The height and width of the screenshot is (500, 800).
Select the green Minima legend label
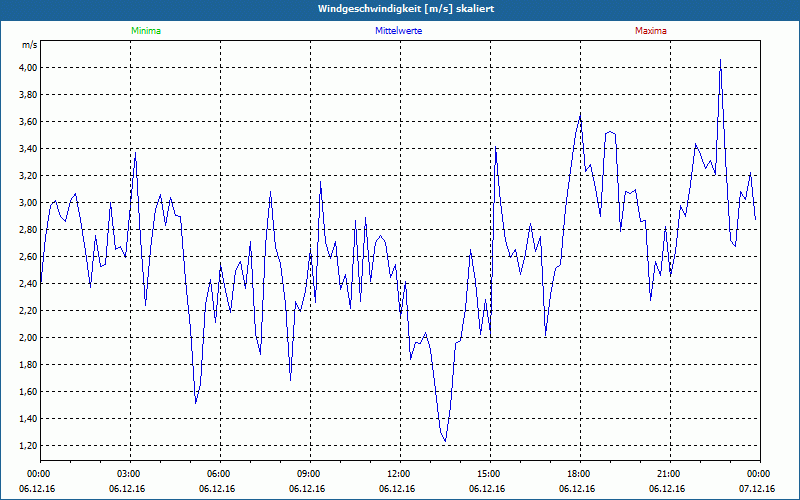(x=146, y=31)
